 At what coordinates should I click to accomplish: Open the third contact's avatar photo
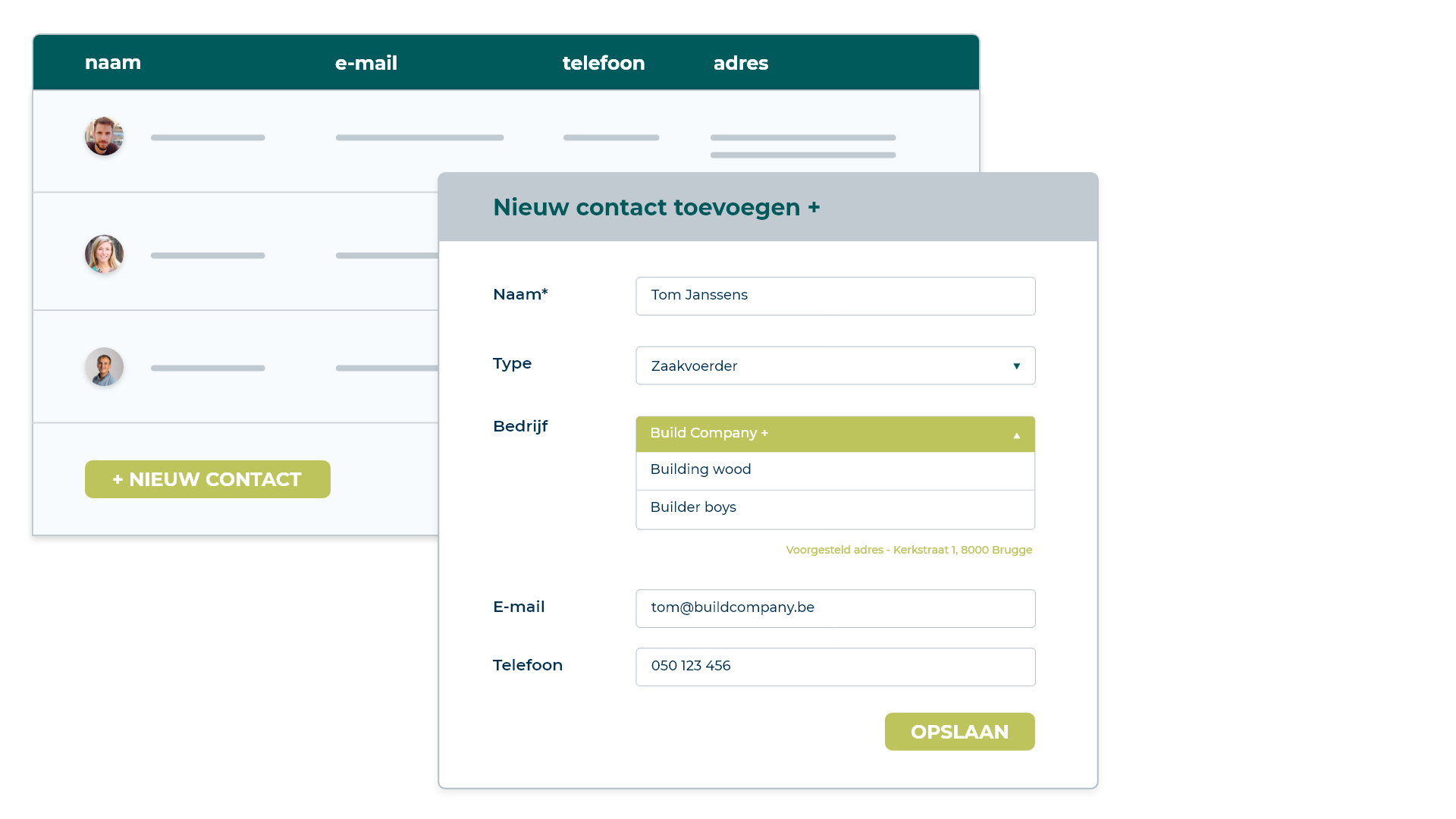[x=104, y=367]
